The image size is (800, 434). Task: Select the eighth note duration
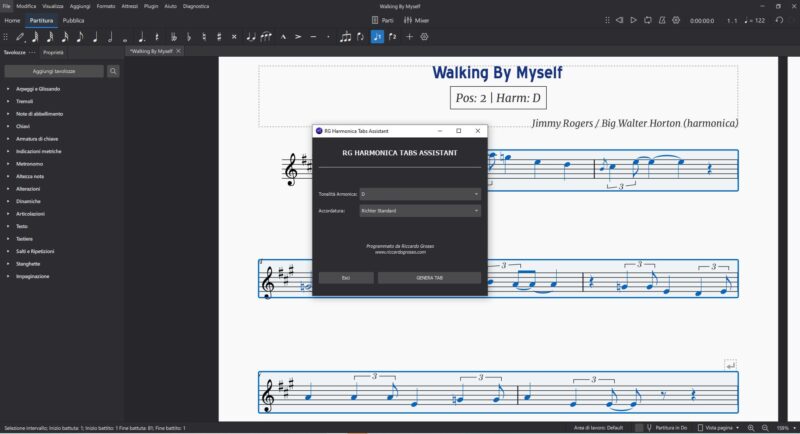point(80,37)
